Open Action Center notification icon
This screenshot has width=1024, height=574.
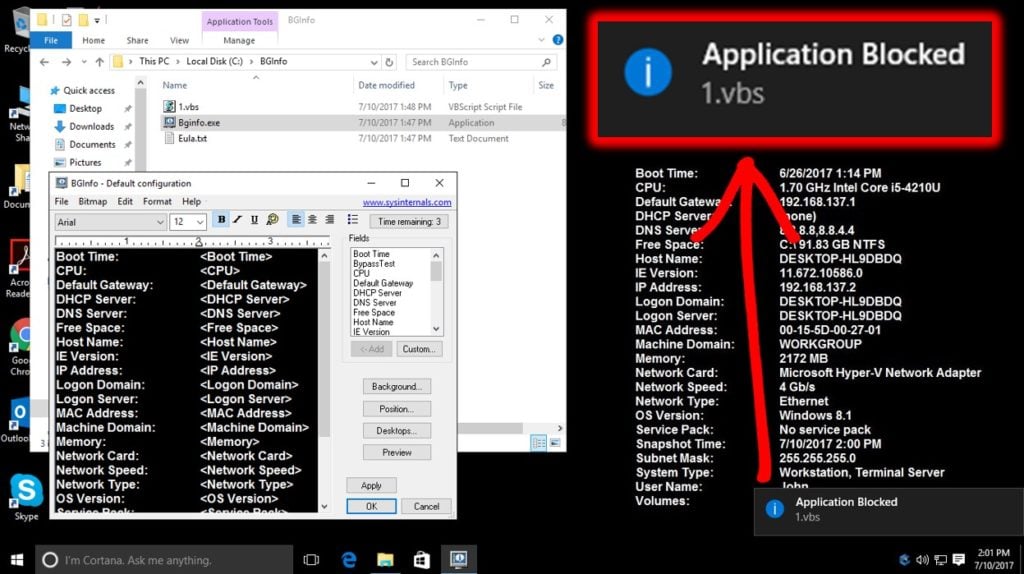[x=958, y=560]
